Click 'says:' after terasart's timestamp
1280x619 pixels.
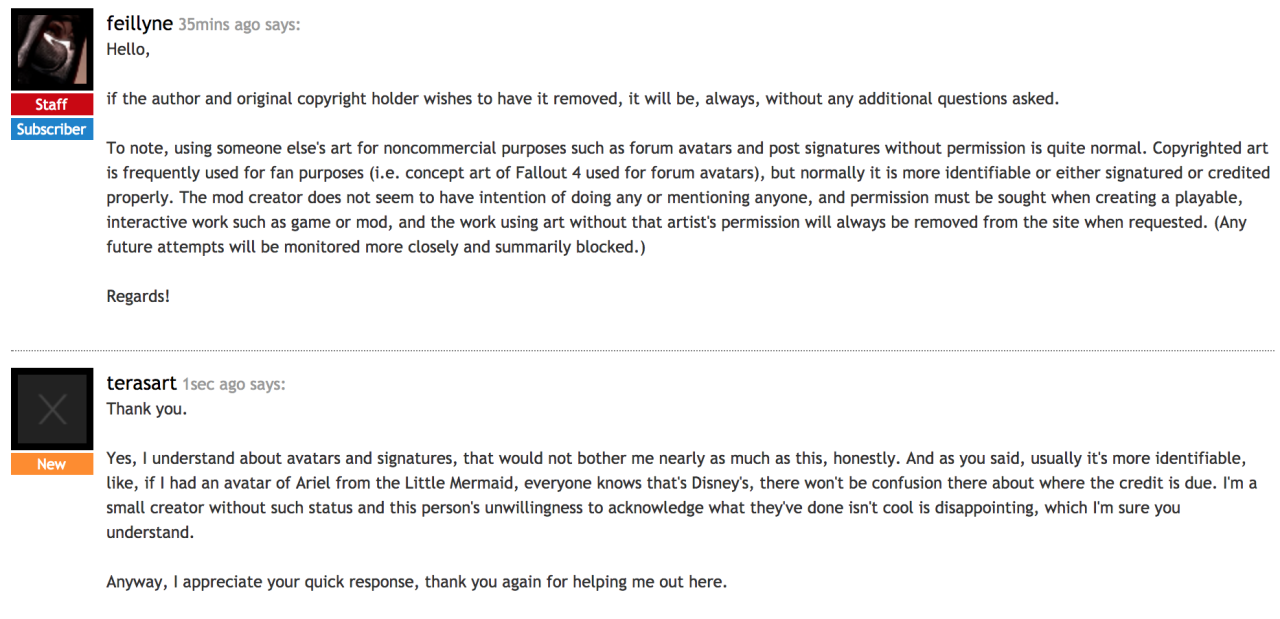click(x=267, y=384)
